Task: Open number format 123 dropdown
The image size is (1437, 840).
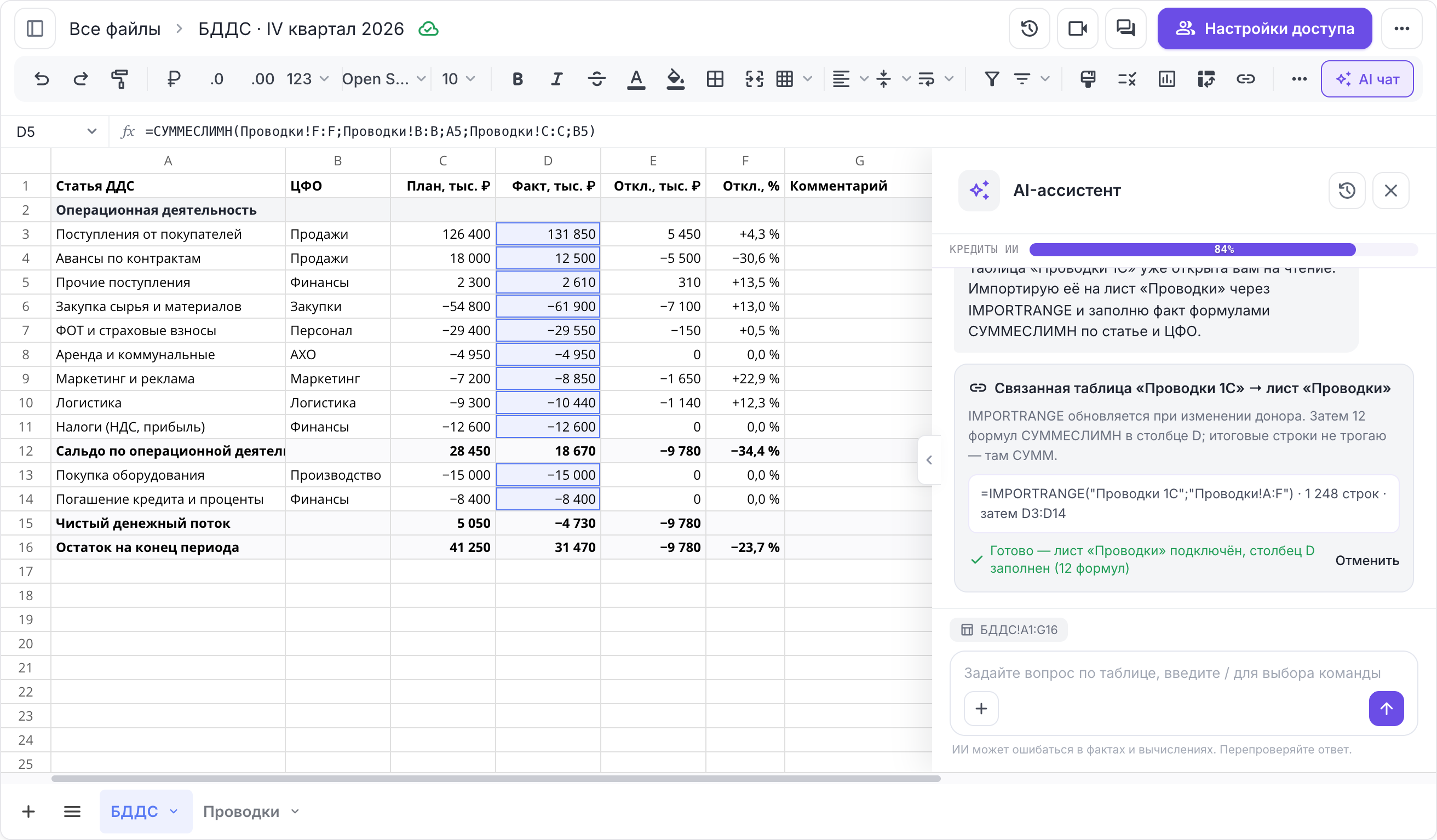Action: 307,79
